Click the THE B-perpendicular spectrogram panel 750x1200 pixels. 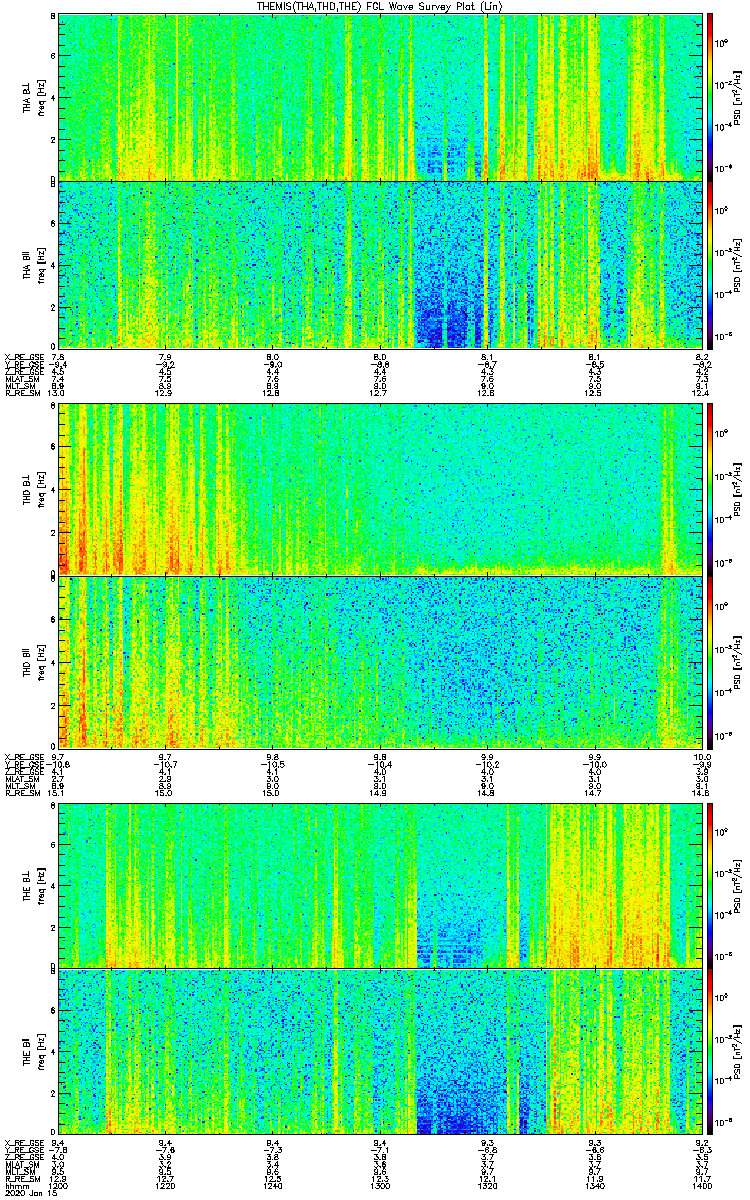(379, 885)
